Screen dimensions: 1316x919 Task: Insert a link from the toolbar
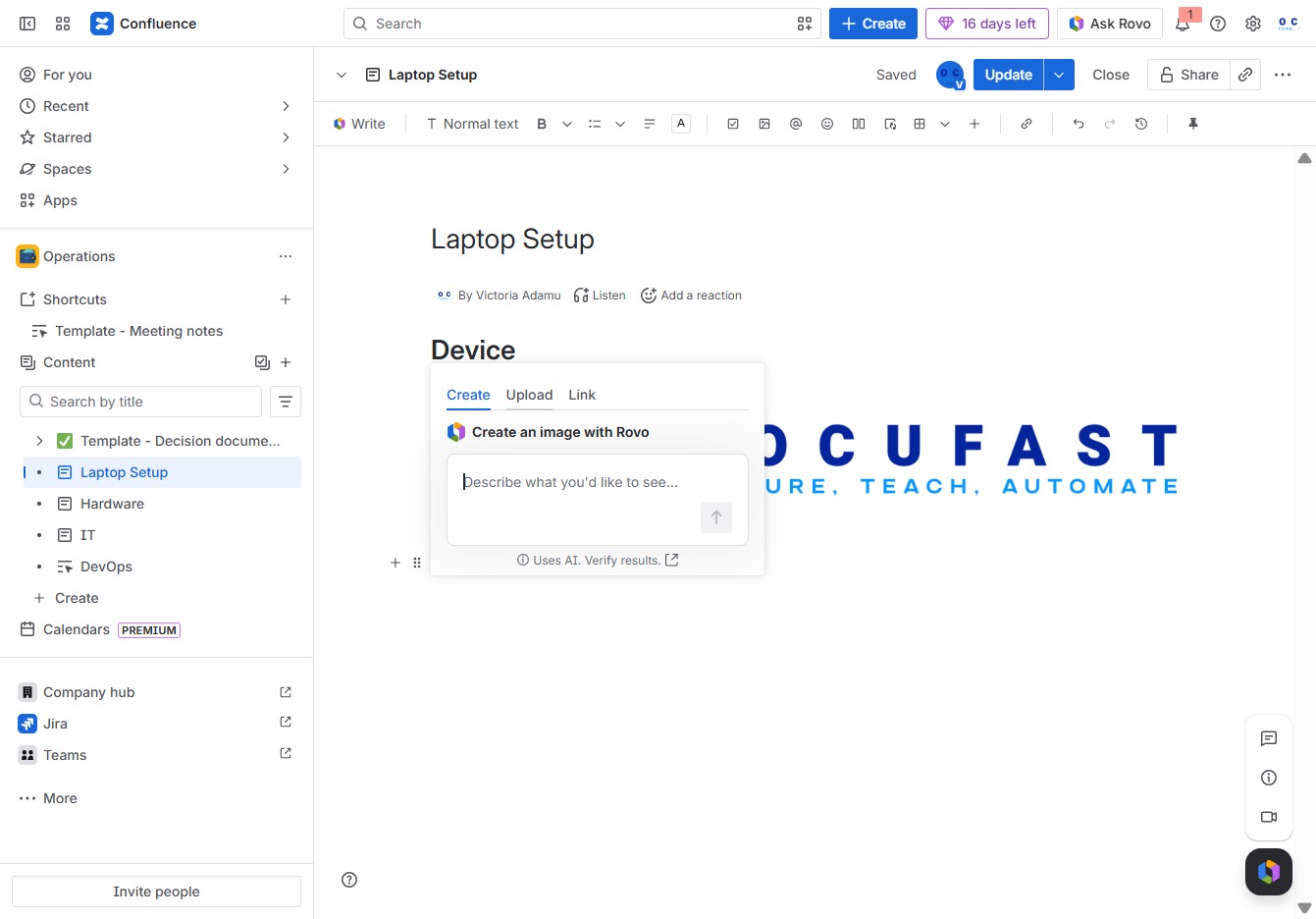tap(1026, 124)
